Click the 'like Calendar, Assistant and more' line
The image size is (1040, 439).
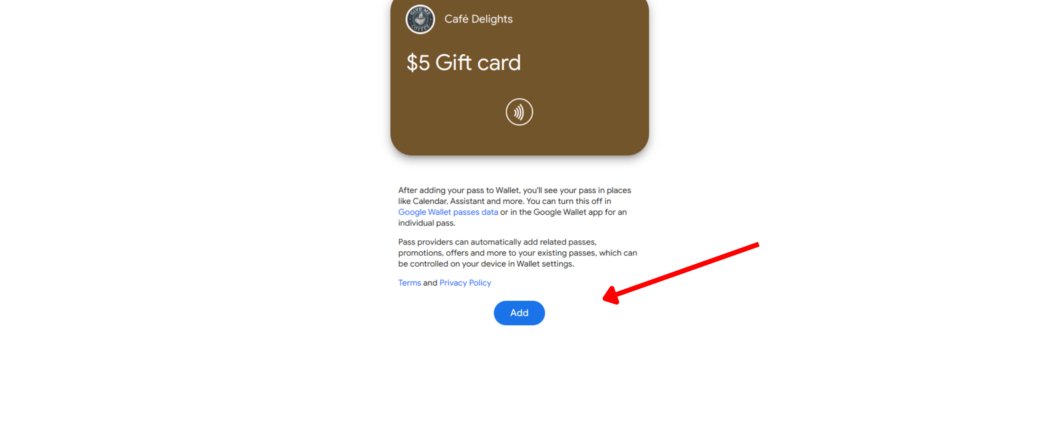coord(505,201)
